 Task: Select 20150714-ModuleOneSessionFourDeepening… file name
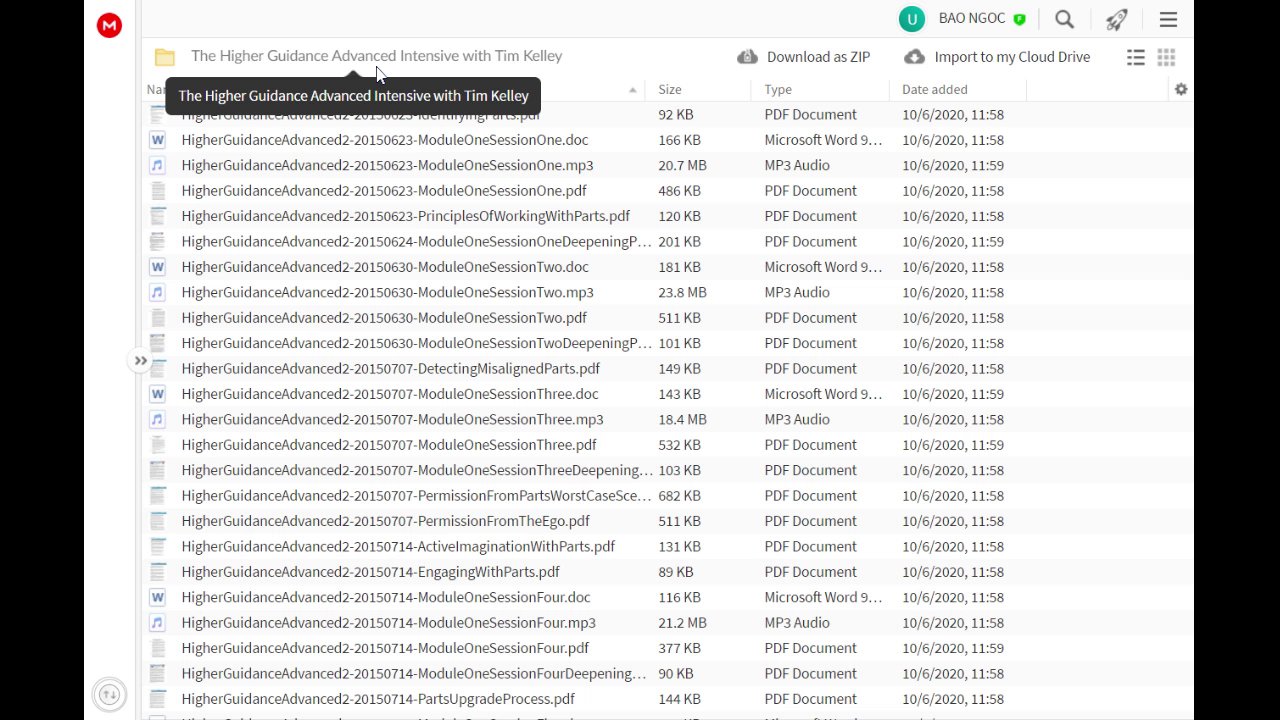click(414, 673)
